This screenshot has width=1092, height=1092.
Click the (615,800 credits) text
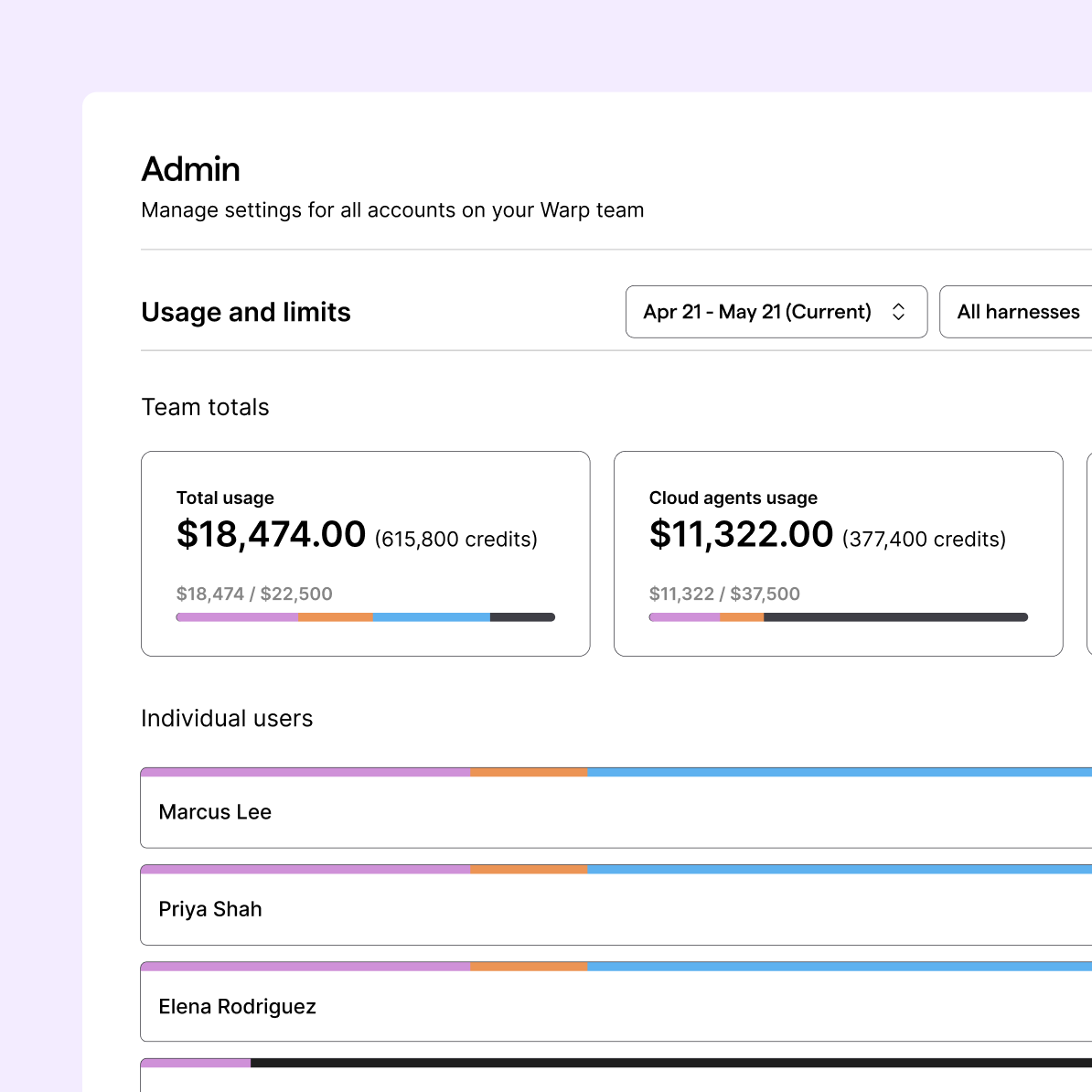coord(456,539)
